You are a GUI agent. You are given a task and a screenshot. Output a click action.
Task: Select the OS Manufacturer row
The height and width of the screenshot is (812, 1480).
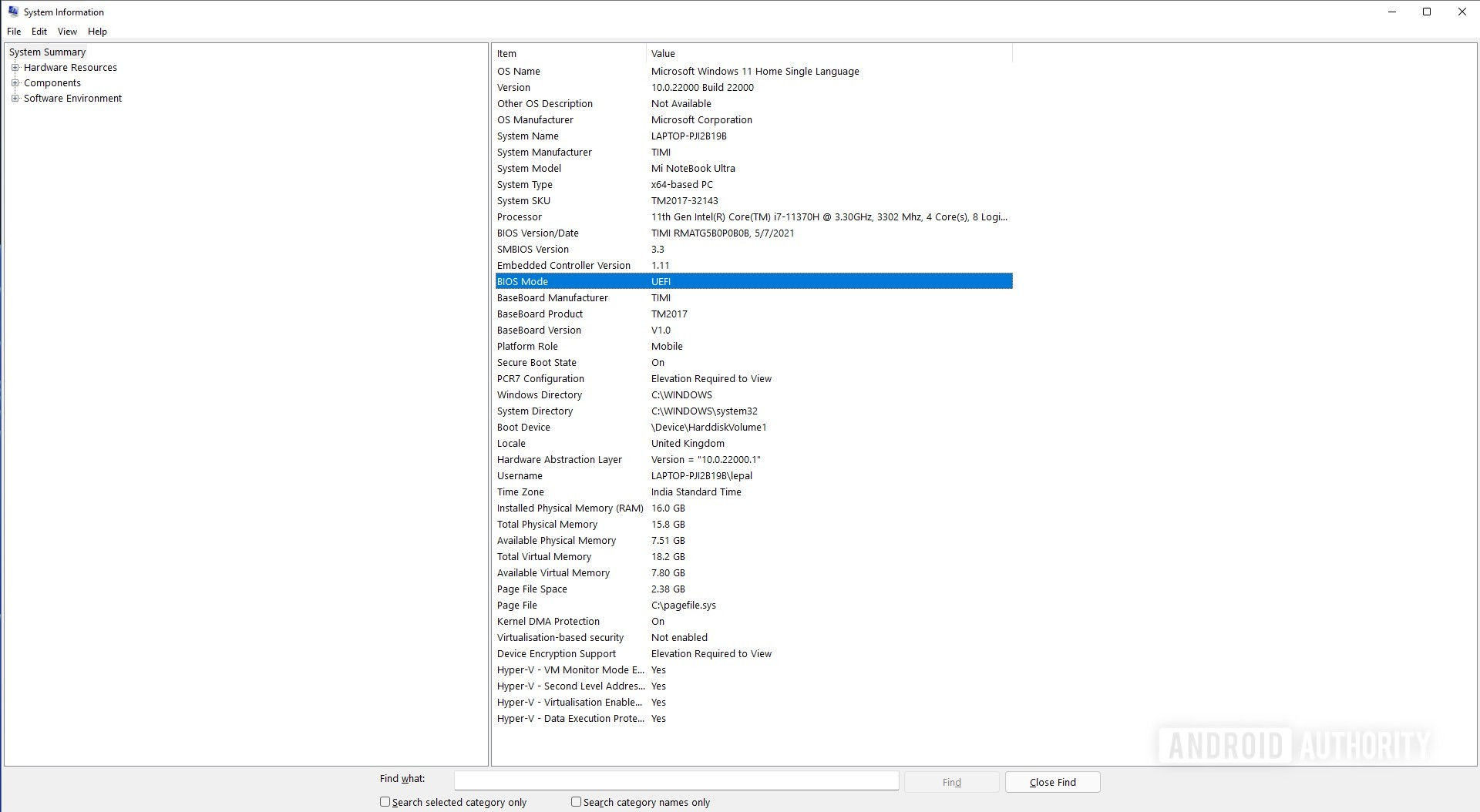coord(753,119)
